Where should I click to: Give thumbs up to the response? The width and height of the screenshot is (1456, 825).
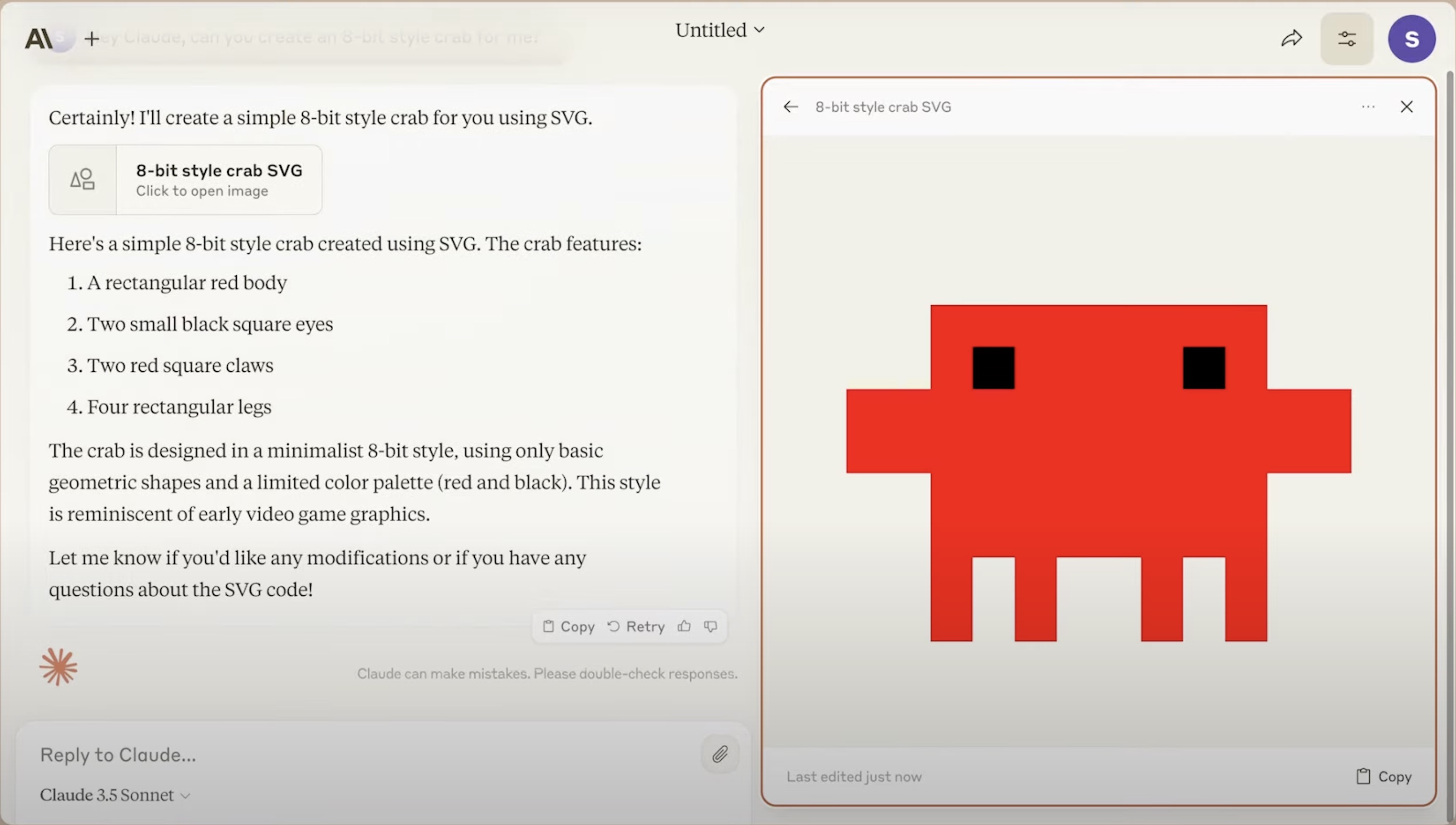pyautogui.click(x=684, y=626)
